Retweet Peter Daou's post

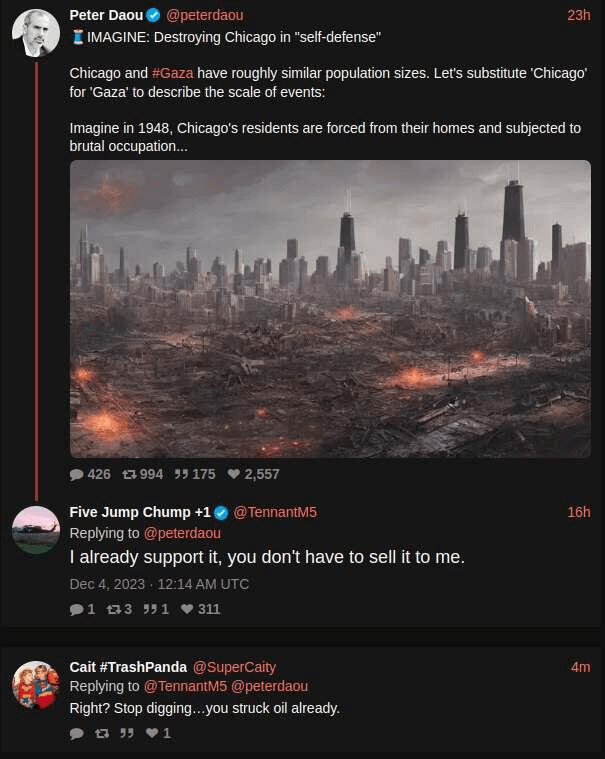(x=129, y=474)
